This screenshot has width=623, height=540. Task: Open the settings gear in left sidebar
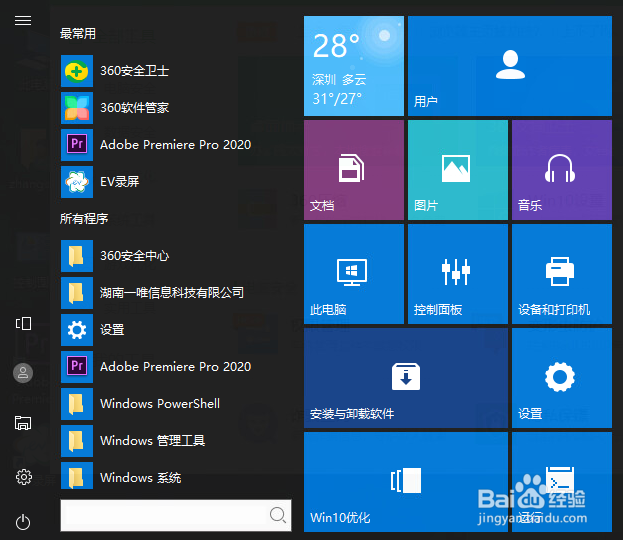(23, 477)
